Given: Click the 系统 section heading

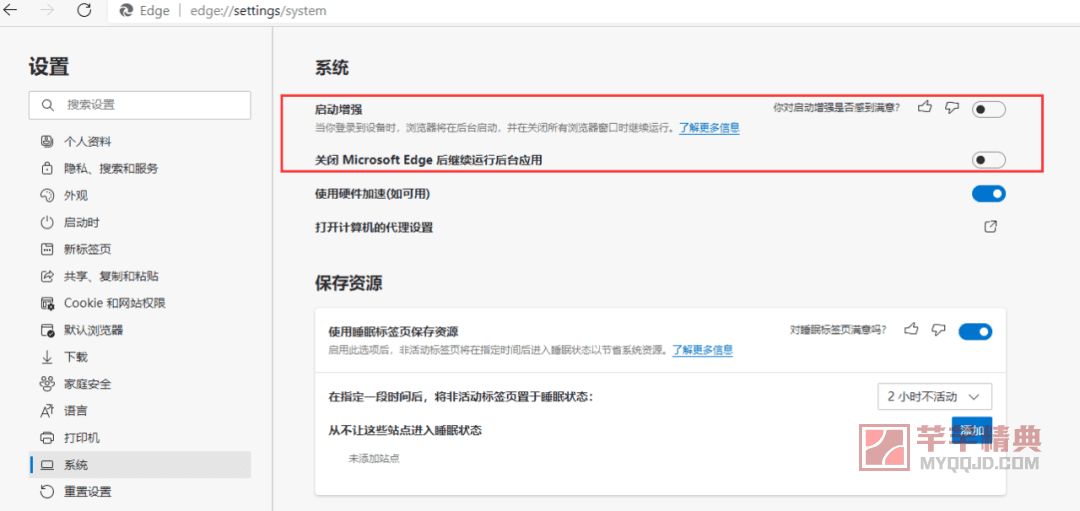Looking at the screenshot, I should (x=332, y=67).
